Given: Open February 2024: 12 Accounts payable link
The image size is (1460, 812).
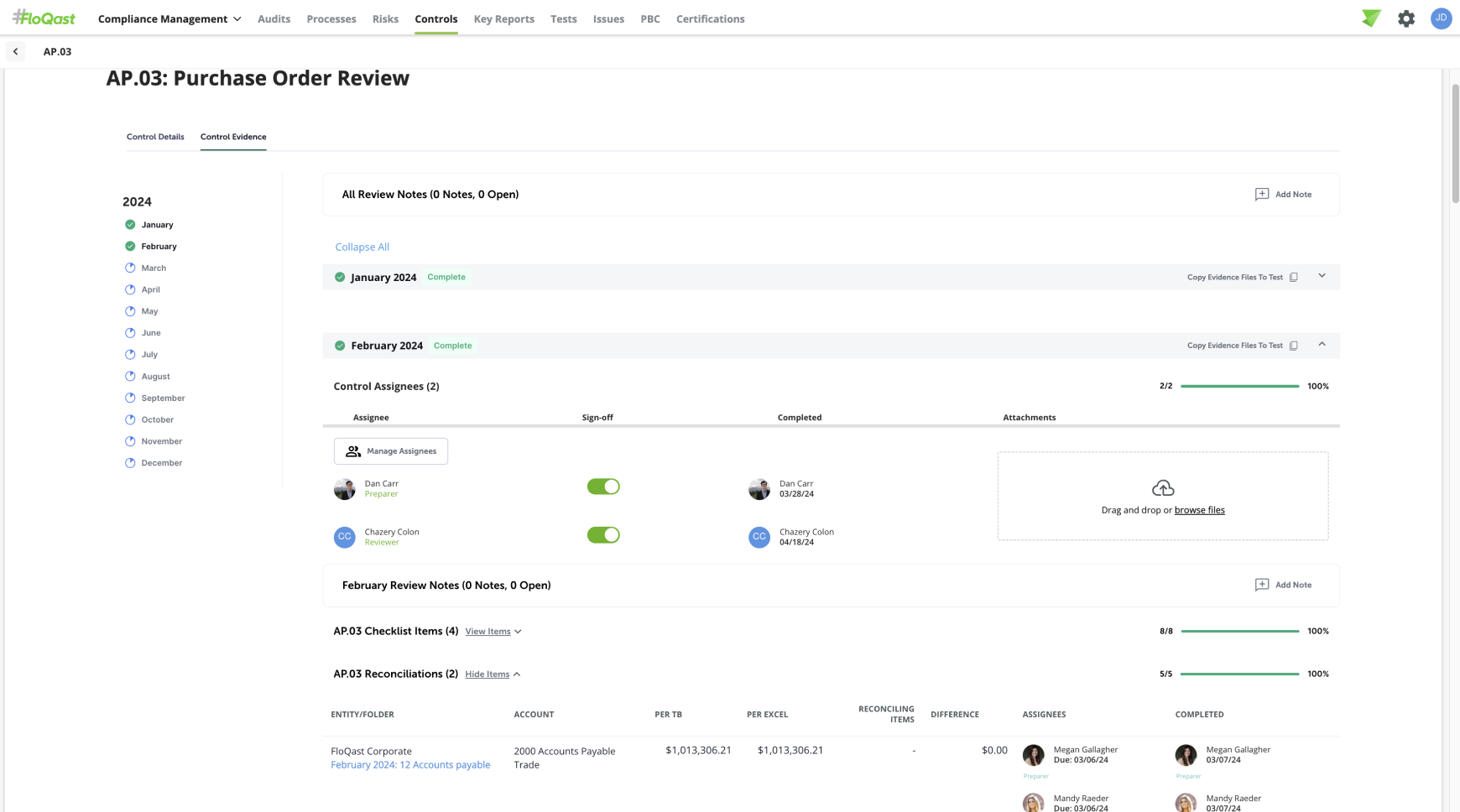Looking at the screenshot, I should coord(410,765).
